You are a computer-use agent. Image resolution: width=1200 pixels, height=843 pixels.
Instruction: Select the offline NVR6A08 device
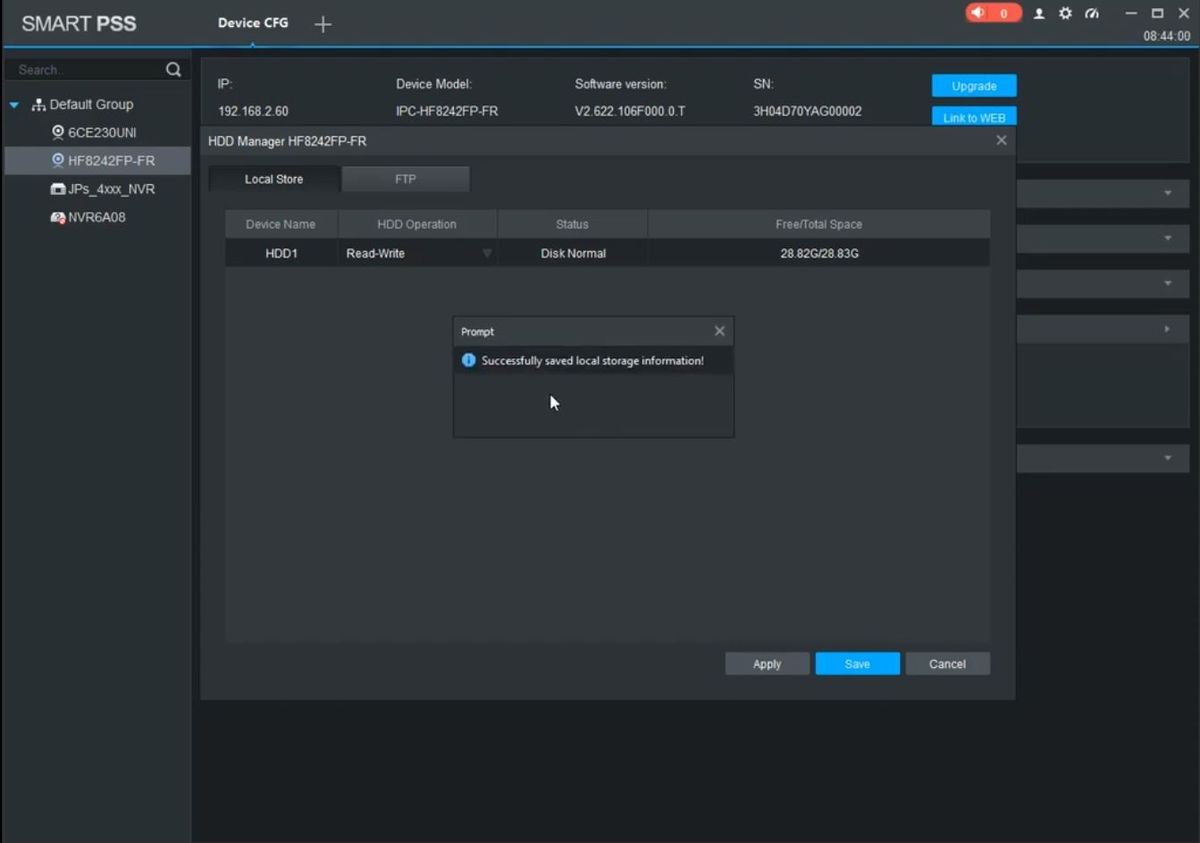[96, 217]
